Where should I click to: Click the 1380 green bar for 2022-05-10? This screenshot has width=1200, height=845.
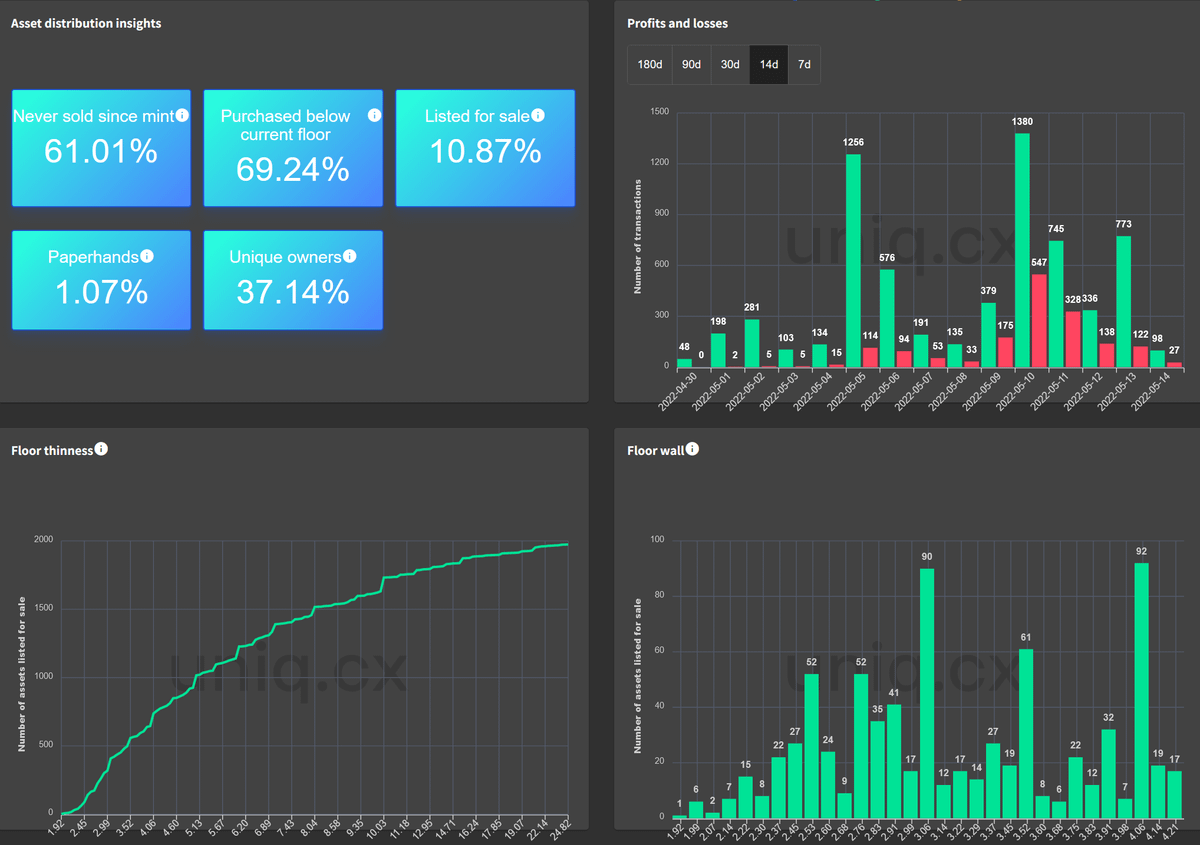click(1022, 250)
